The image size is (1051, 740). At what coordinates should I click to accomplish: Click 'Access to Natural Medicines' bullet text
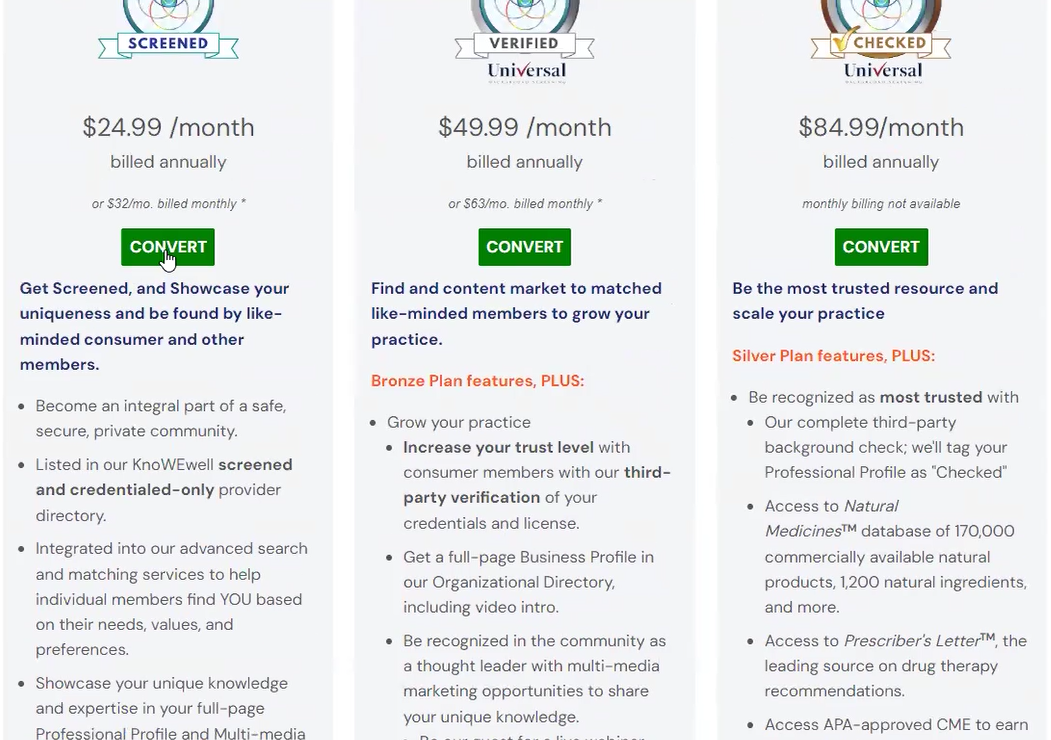pyautogui.click(x=895, y=556)
